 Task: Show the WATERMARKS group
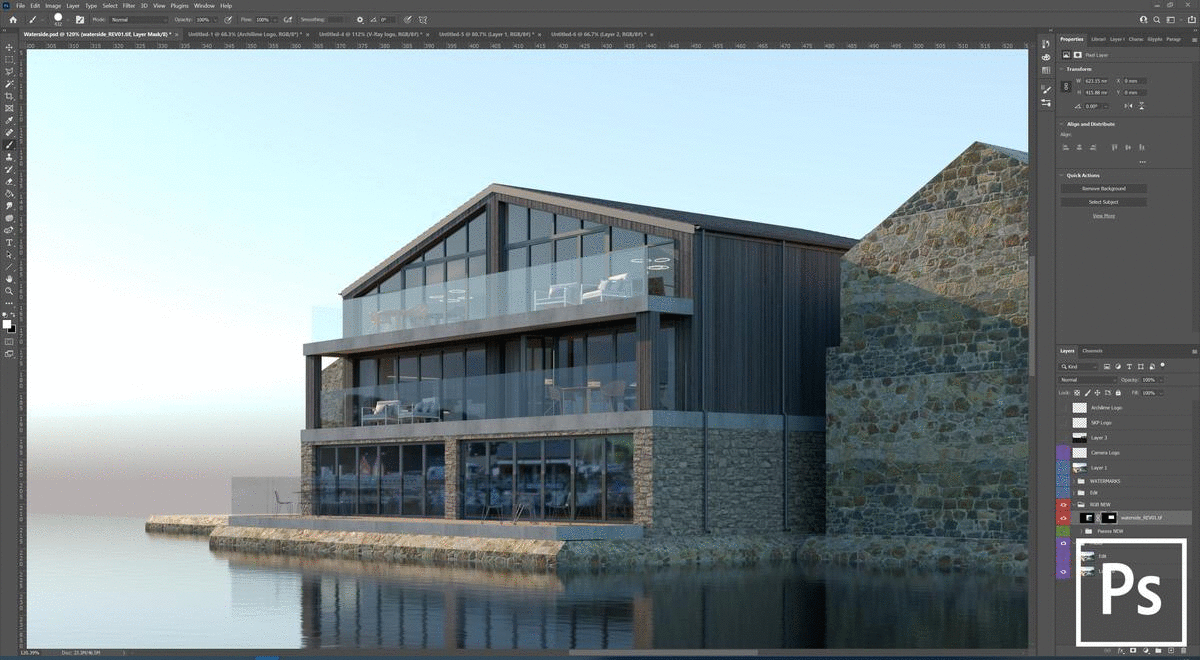[1064, 481]
